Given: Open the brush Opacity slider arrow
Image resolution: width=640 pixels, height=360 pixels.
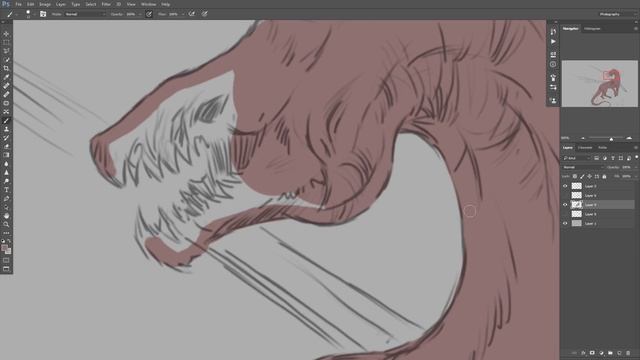Looking at the screenshot, I should pyautogui.click(x=140, y=14).
